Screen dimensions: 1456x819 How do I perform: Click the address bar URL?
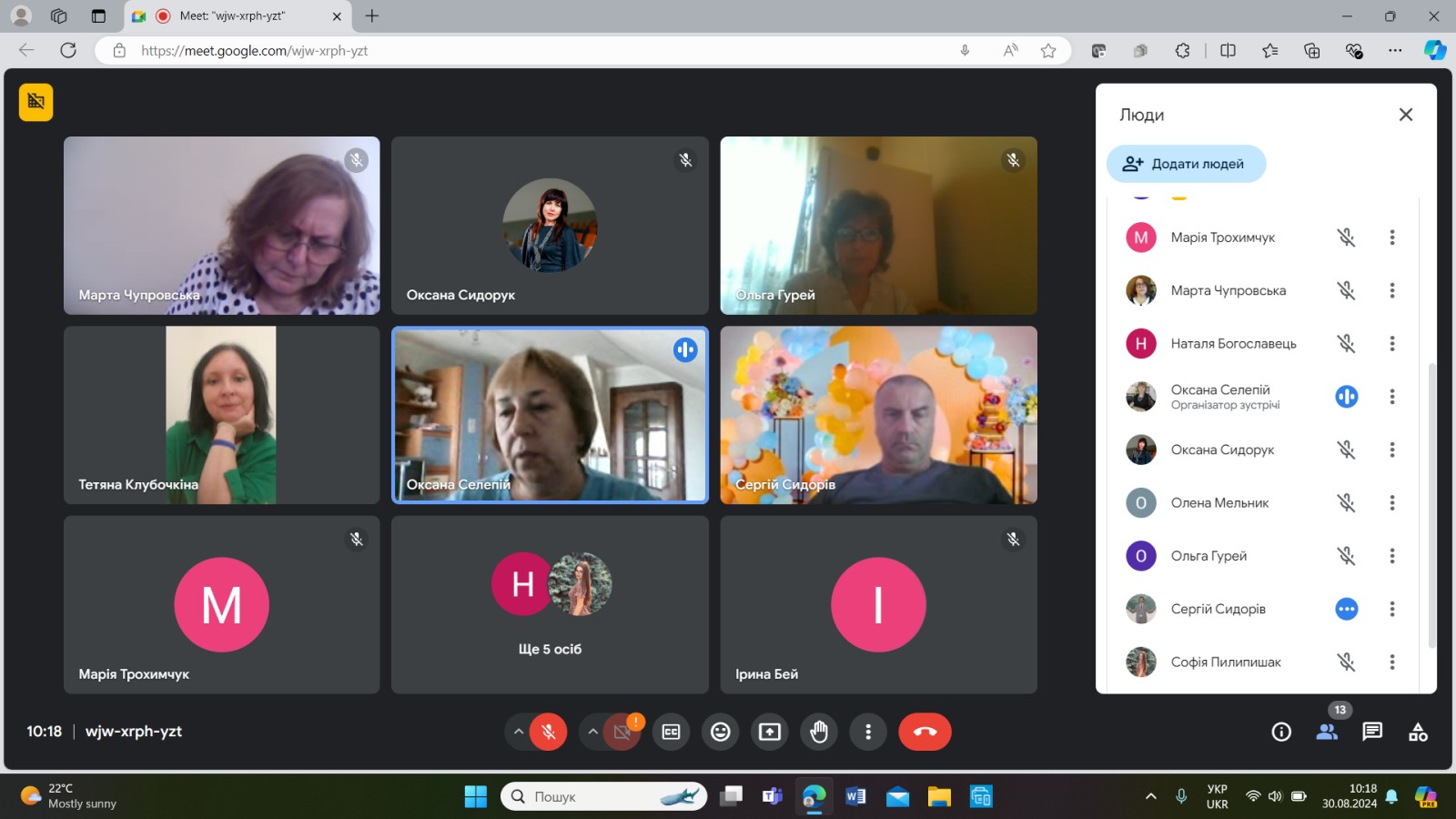coord(255,51)
